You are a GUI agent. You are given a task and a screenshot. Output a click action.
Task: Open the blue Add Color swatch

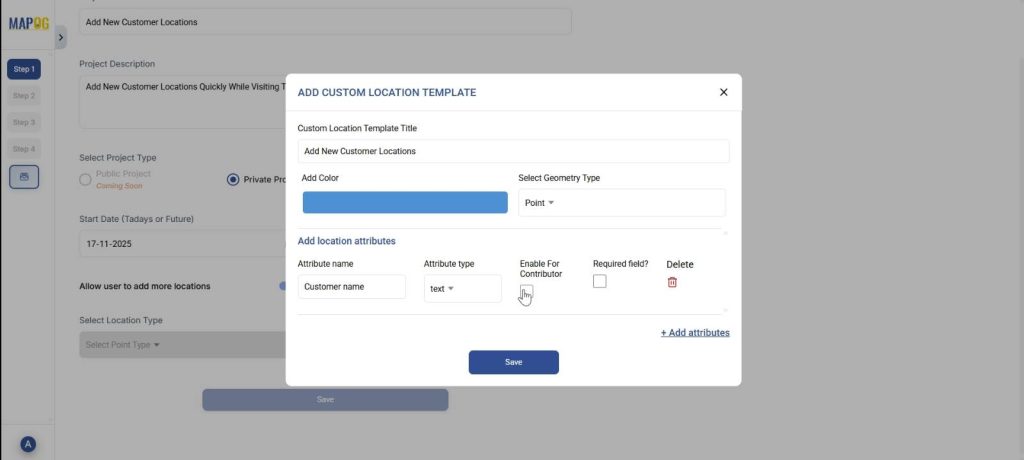click(x=405, y=203)
